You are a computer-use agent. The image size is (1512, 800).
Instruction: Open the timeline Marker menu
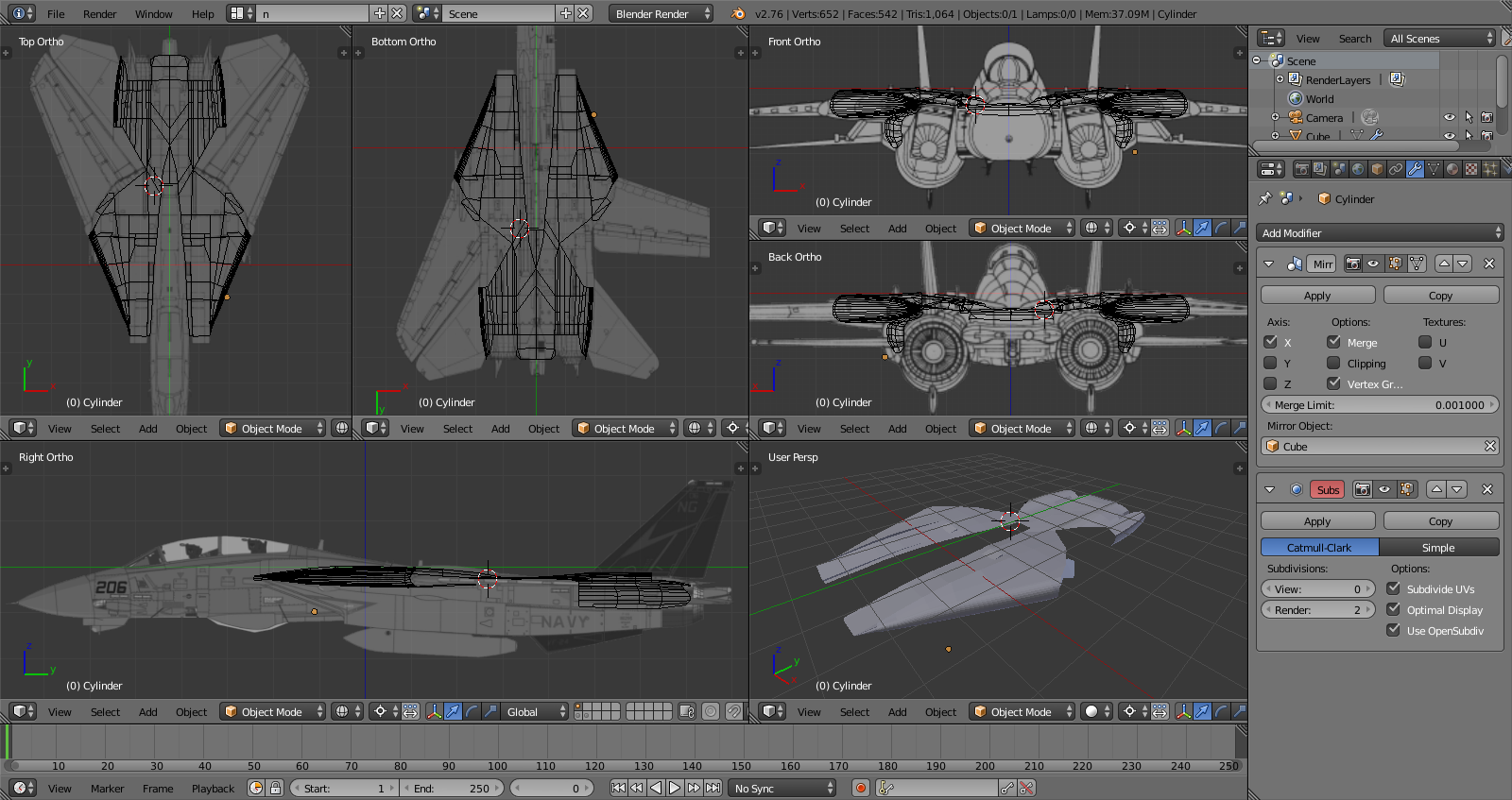(x=108, y=789)
